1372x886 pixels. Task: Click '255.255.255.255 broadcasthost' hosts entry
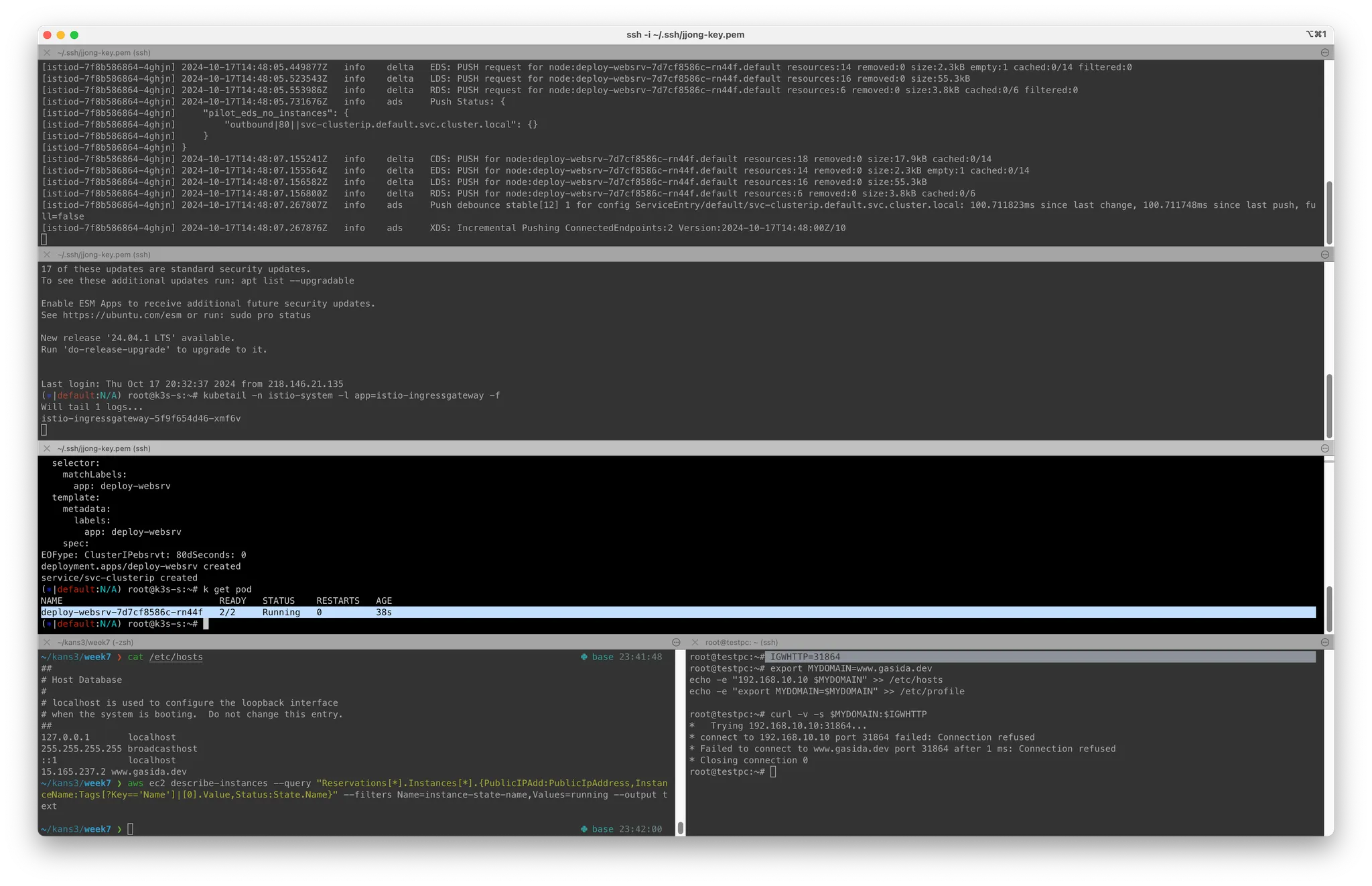pyautogui.click(x=119, y=749)
